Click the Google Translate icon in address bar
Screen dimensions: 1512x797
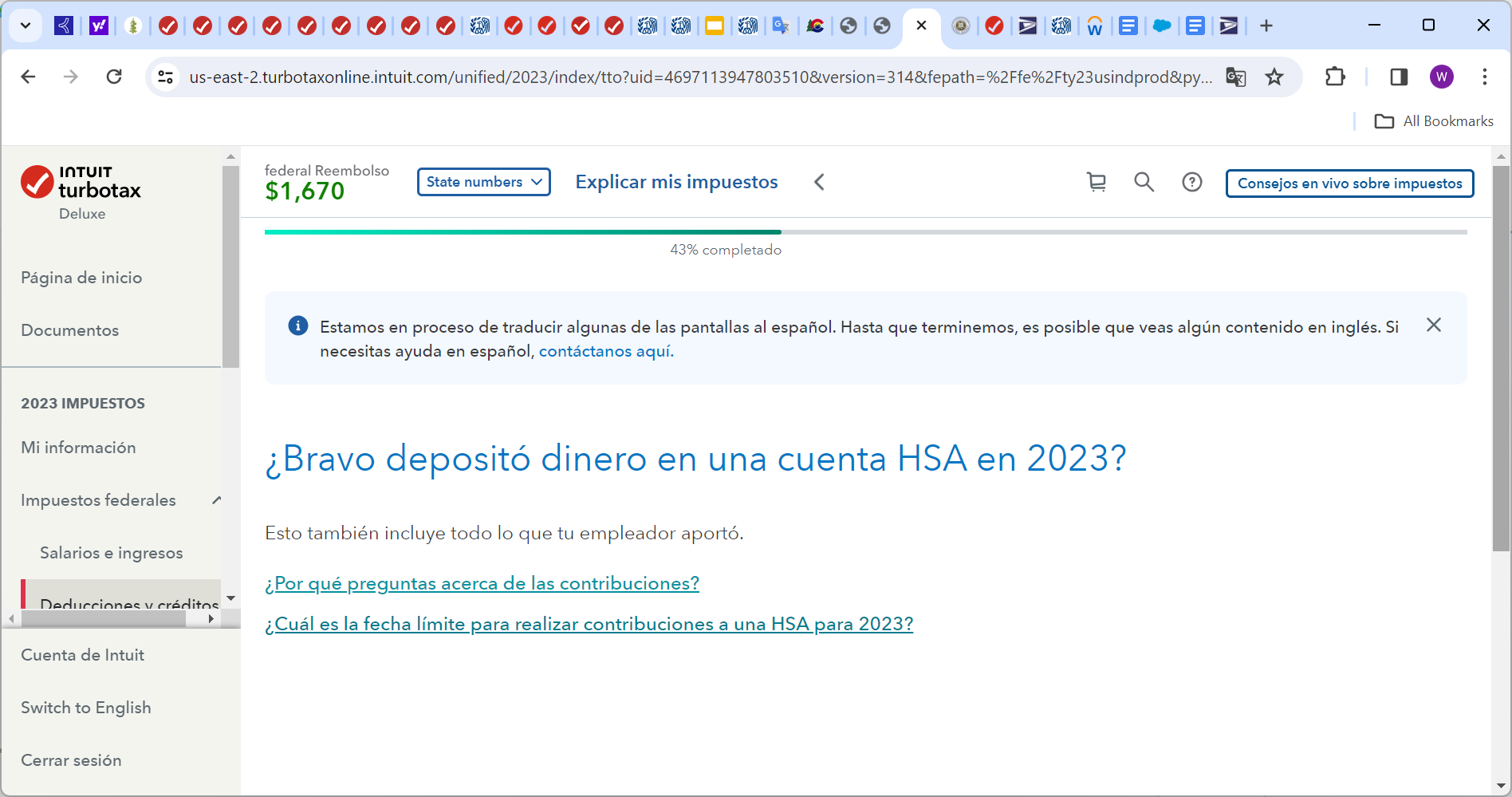(1235, 77)
